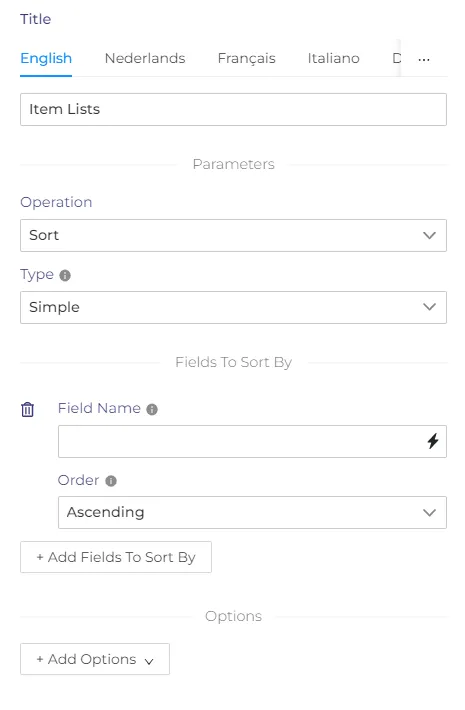Open the Add Options menu button
The width and height of the screenshot is (465, 710).
pyautogui.click(x=95, y=659)
